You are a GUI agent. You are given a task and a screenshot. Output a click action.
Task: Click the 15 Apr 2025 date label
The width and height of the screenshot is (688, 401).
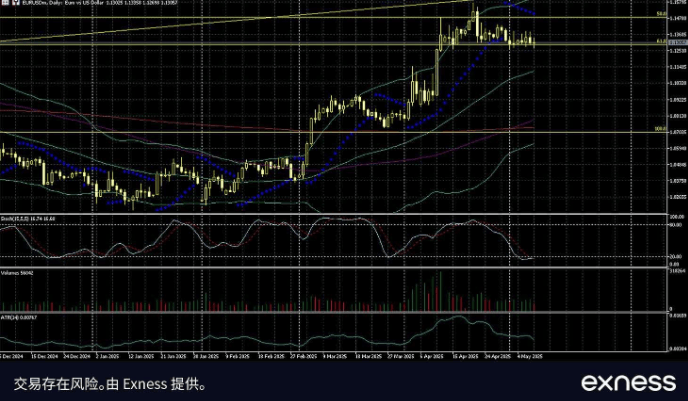click(465, 356)
